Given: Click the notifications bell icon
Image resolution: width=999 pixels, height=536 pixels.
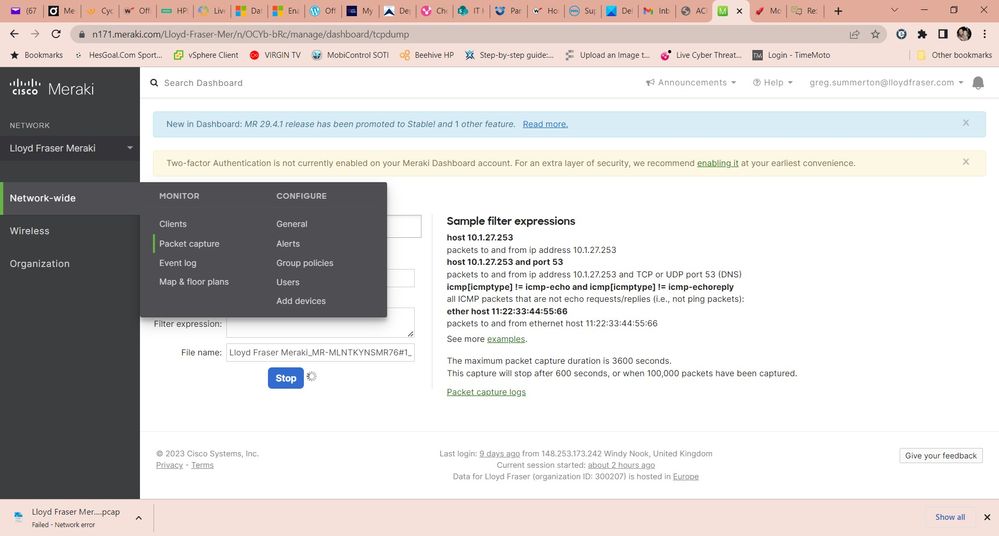Looking at the screenshot, I should (x=978, y=83).
